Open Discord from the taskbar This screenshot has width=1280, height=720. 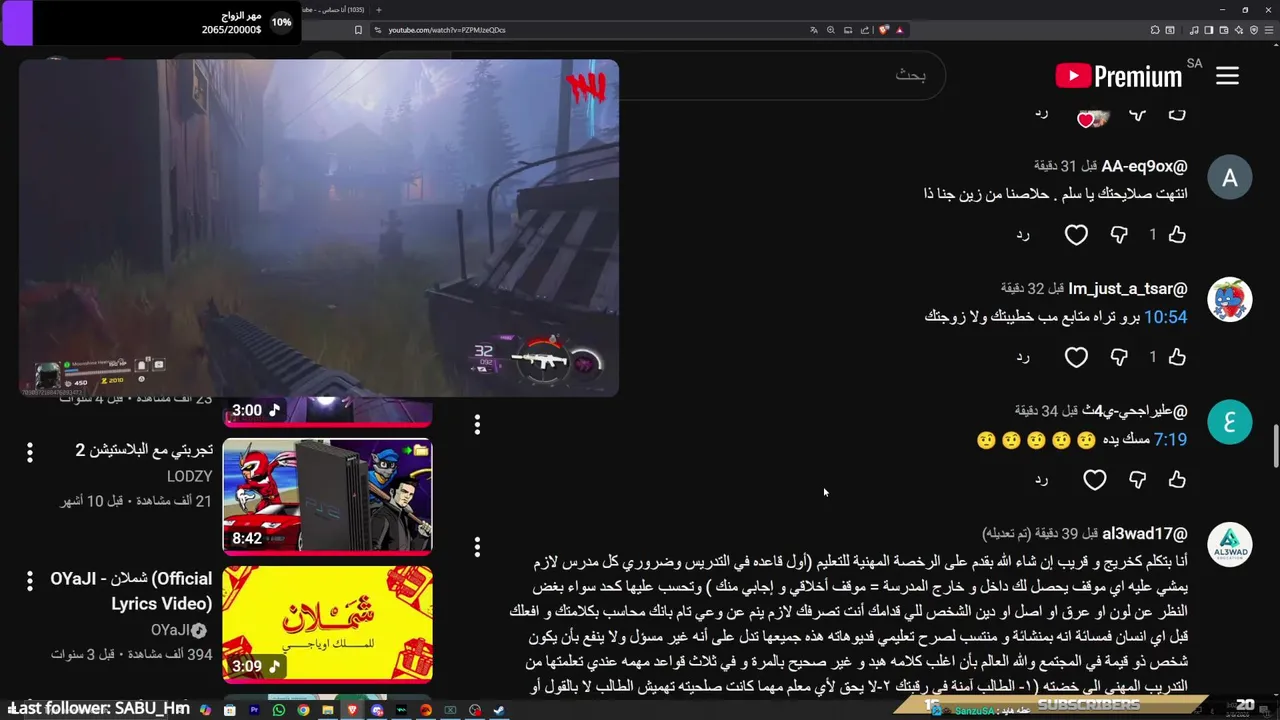377,710
